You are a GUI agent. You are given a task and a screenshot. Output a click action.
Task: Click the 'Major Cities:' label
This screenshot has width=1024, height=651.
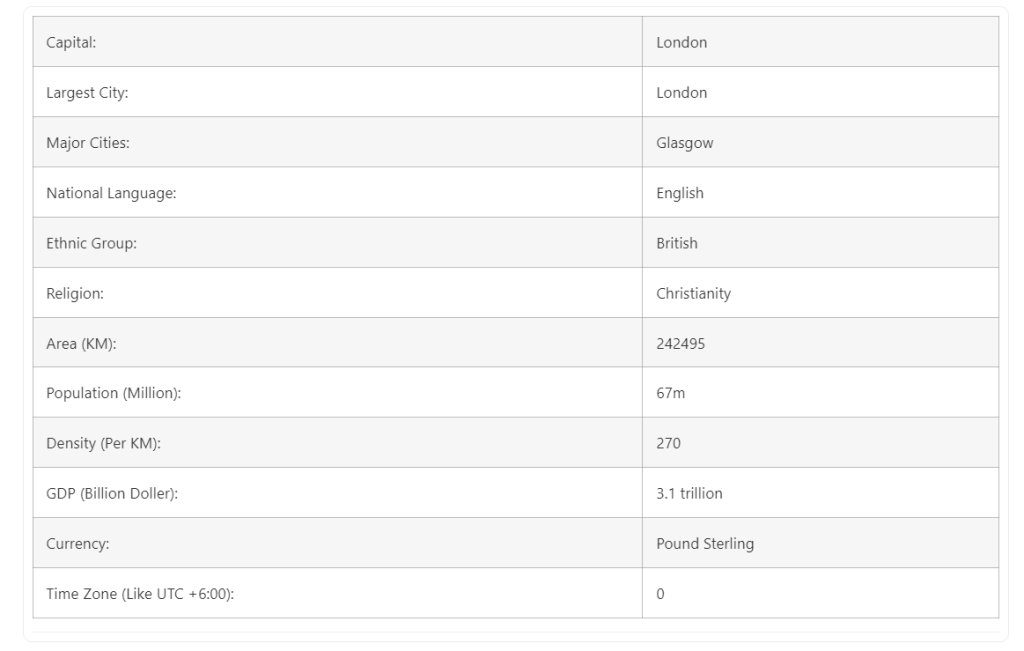(x=88, y=143)
